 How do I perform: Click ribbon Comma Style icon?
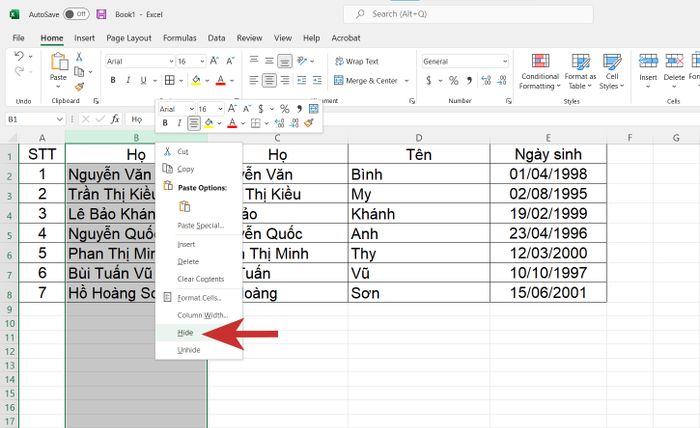tap(469, 80)
